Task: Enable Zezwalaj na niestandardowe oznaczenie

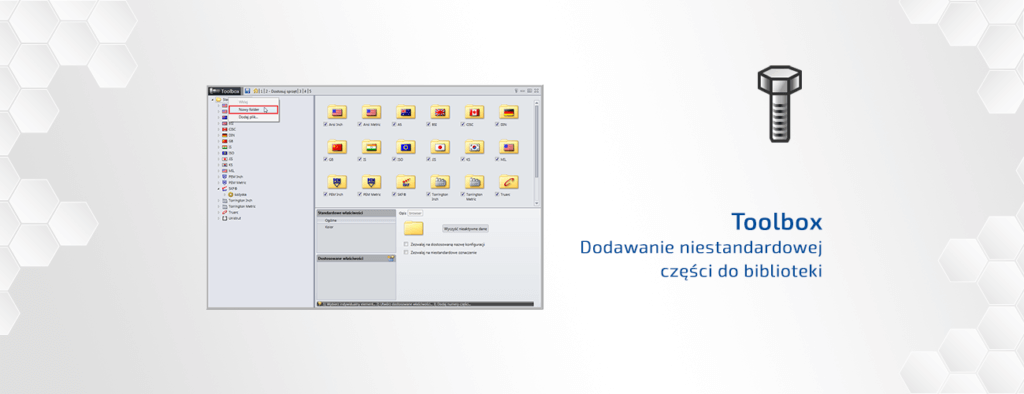Action: pyautogui.click(x=406, y=252)
